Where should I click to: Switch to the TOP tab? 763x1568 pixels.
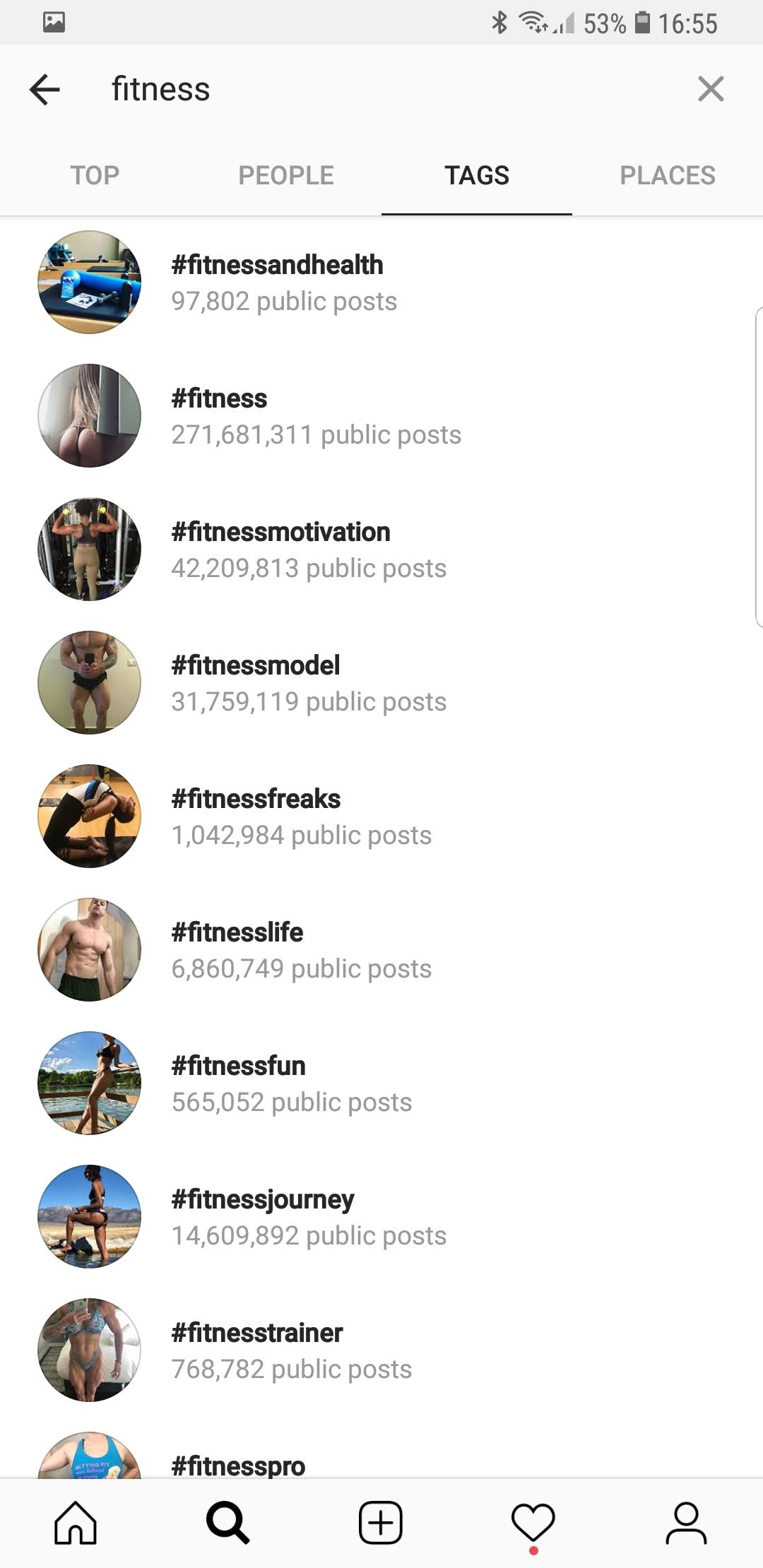(95, 175)
